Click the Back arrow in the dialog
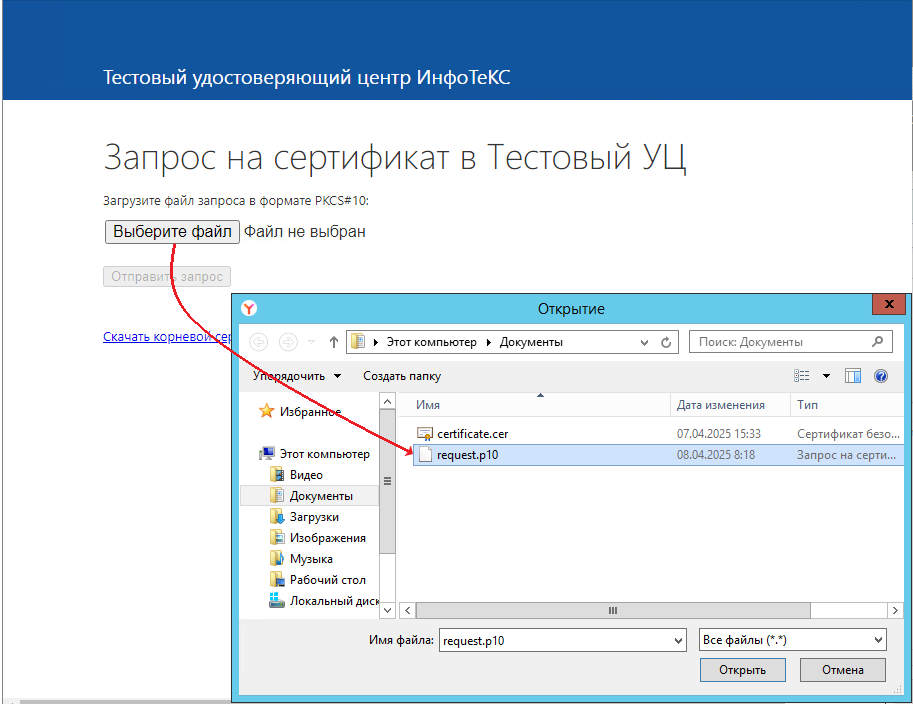The image size is (913, 704). [259, 342]
